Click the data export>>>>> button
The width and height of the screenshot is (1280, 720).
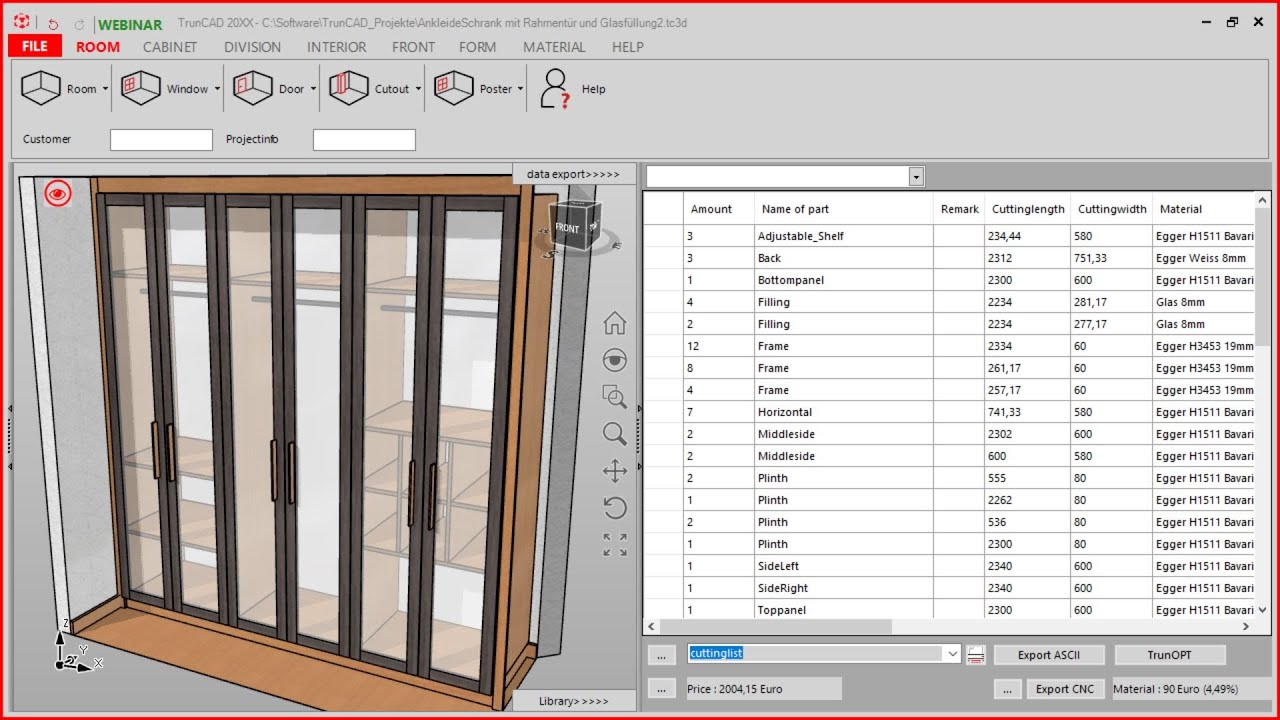point(573,174)
